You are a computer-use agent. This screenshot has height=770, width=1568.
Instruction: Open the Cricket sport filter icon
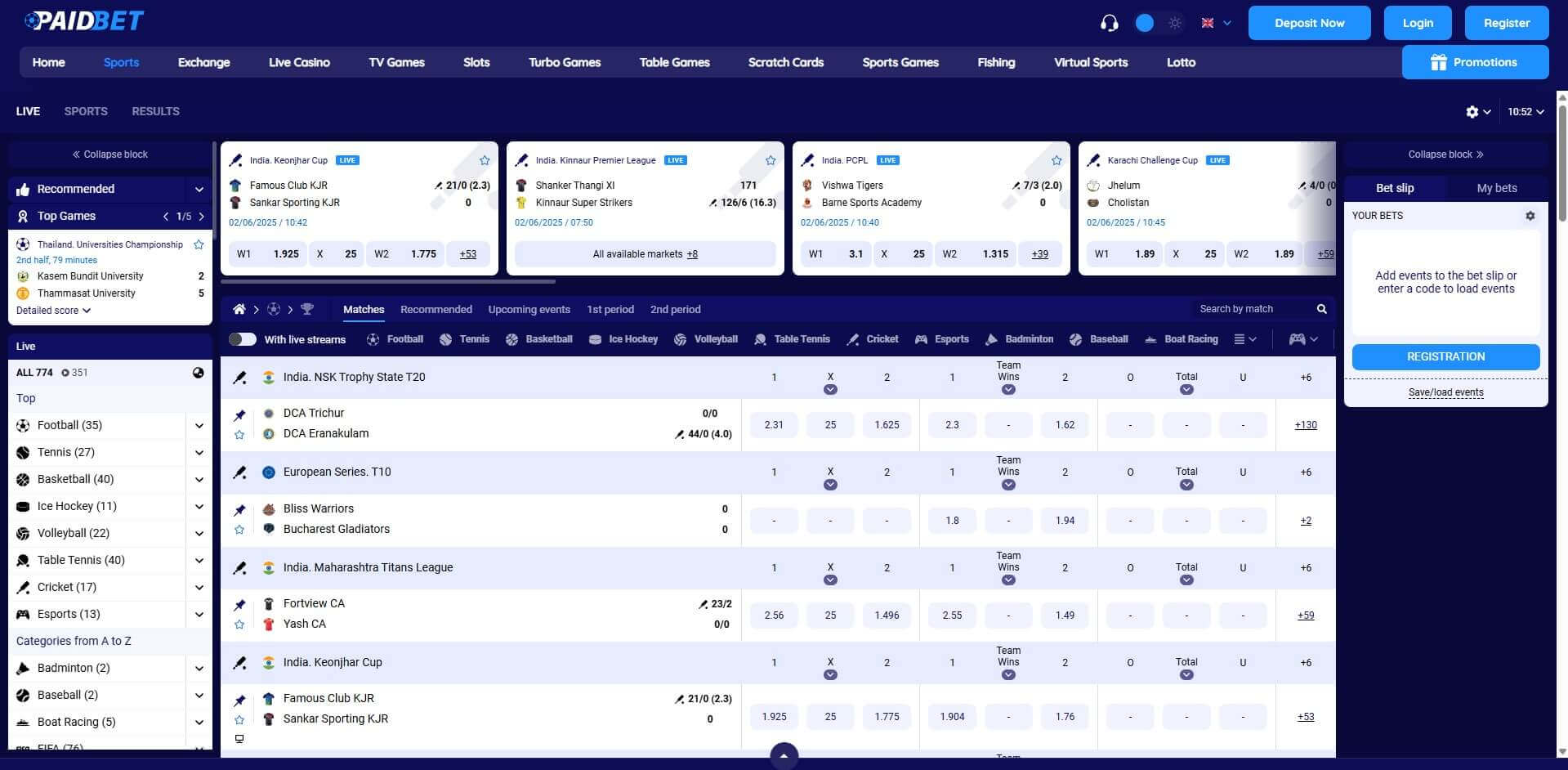tap(851, 338)
